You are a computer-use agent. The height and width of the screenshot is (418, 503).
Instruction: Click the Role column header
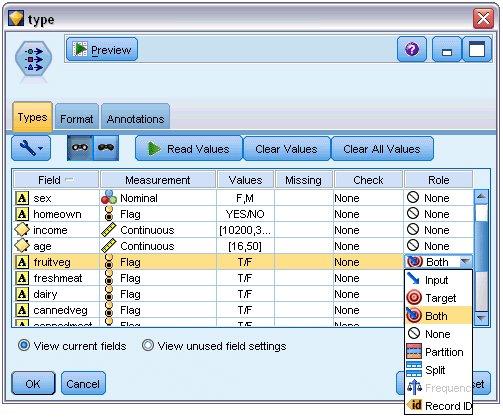click(x=438, y=180)
